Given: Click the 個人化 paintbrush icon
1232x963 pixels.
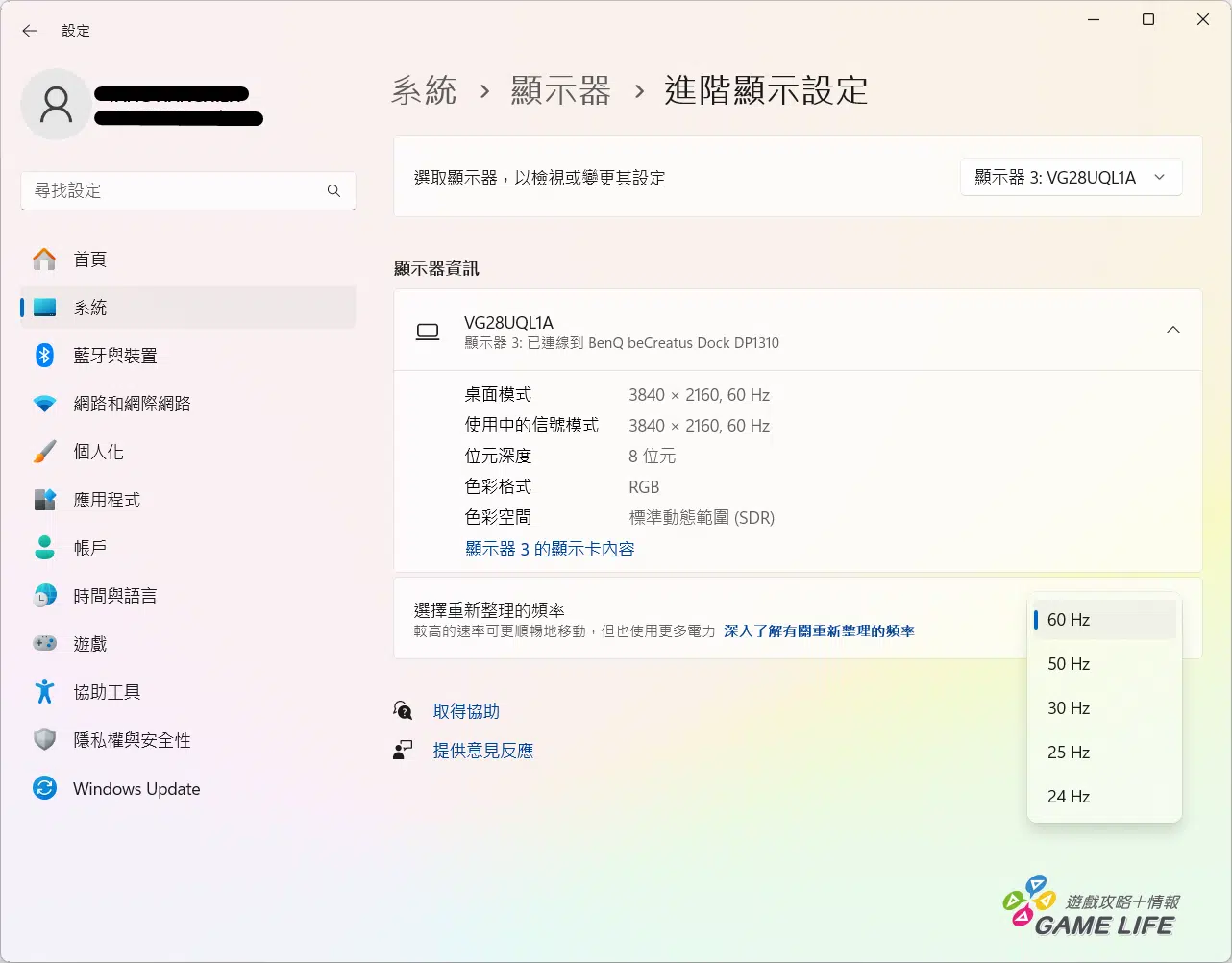Looking at the screenshot, I should pyautogui.click(x=44, y=452).
